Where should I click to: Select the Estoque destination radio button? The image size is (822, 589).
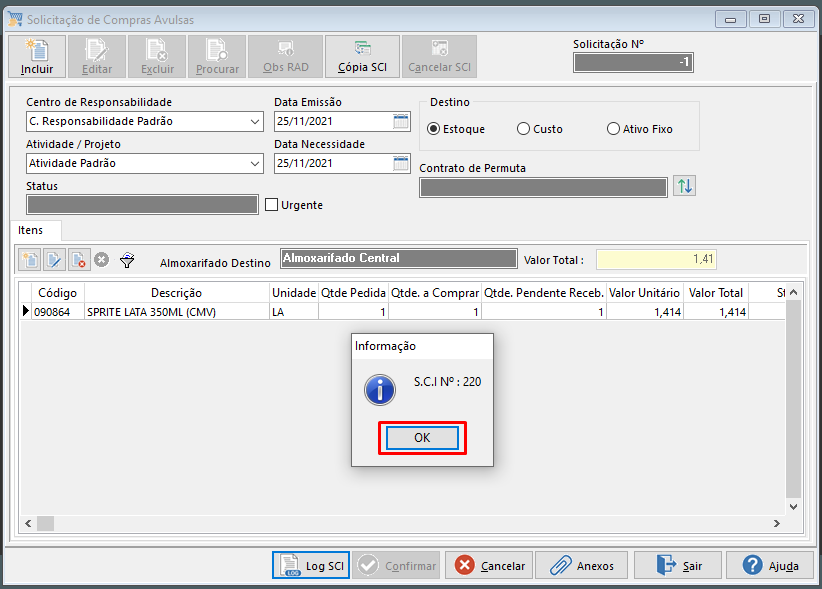tap(434, 129)
